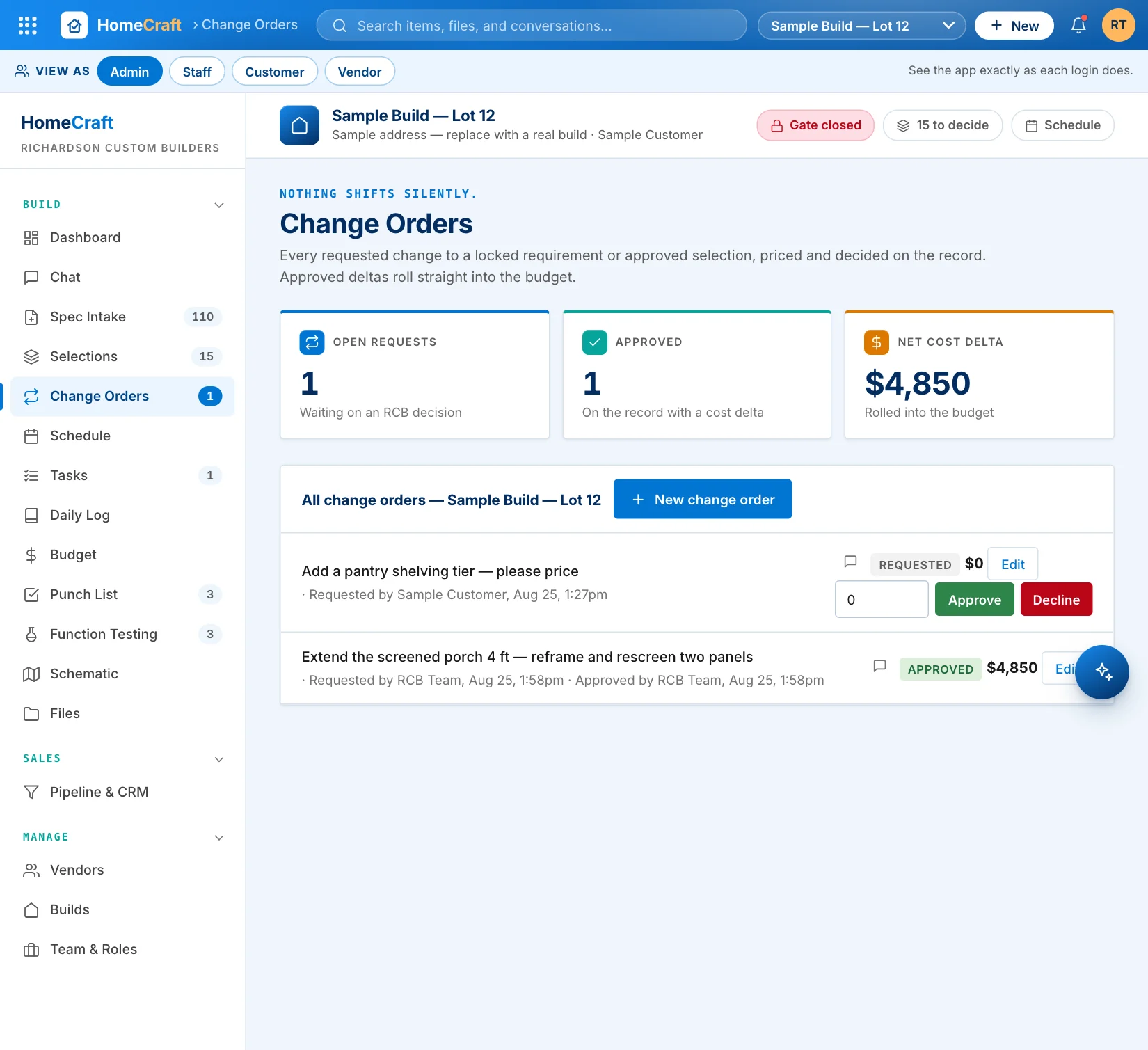Open Dashboard in sidebar
1148x1050 pixels.
click(122, 238)
